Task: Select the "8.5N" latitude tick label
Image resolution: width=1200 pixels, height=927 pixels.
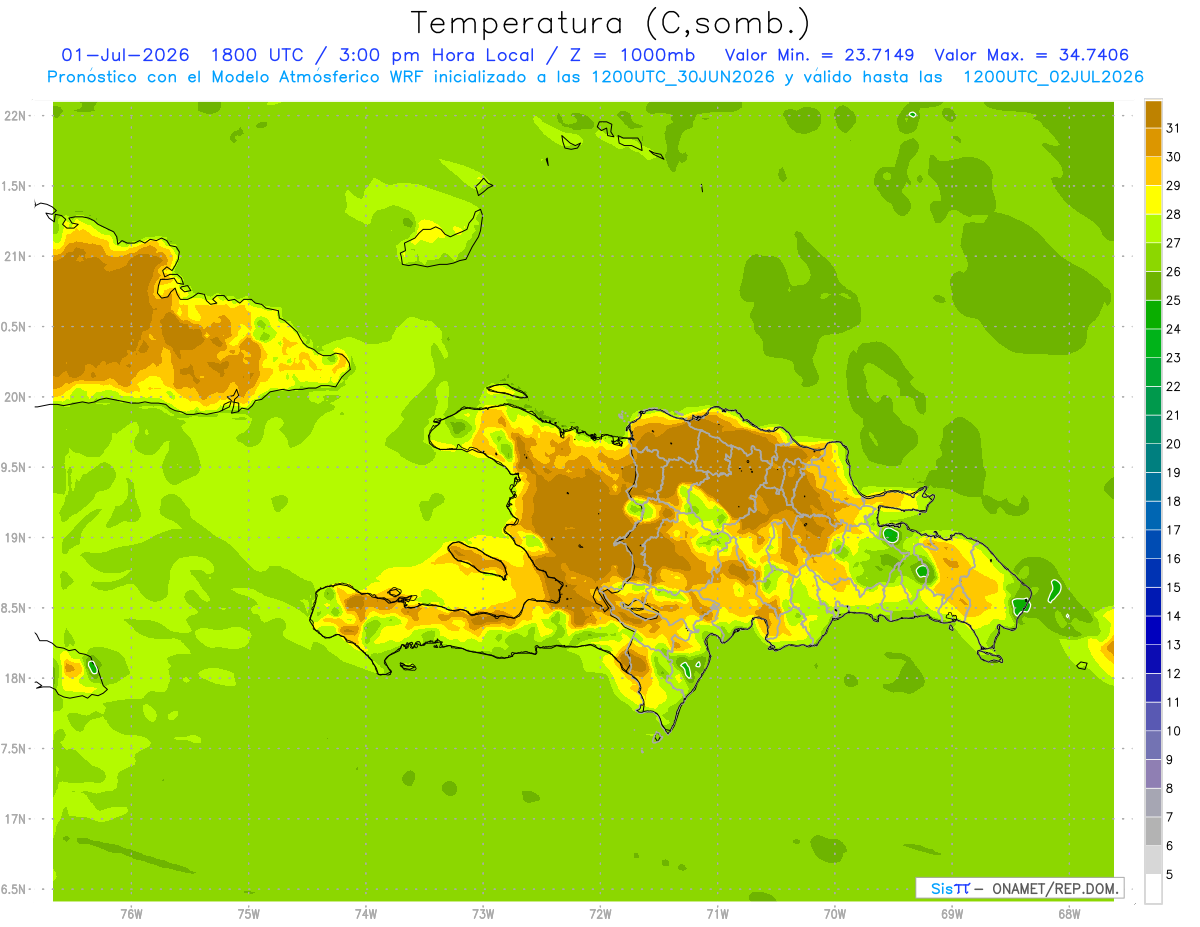Action: [x=15, y=608]
